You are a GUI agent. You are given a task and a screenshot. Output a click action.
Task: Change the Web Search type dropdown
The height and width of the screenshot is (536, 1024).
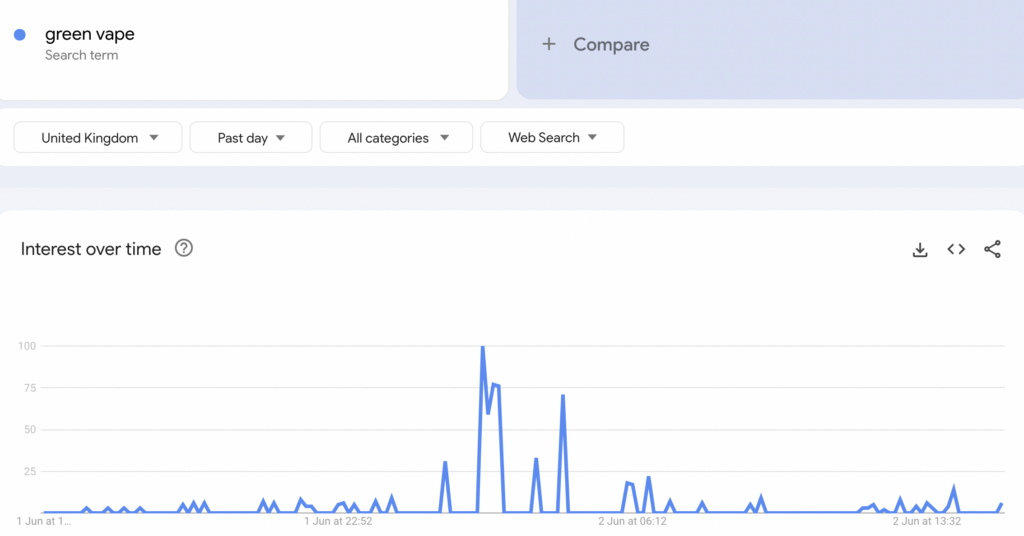pyautogui.click(x=552, y=138)
